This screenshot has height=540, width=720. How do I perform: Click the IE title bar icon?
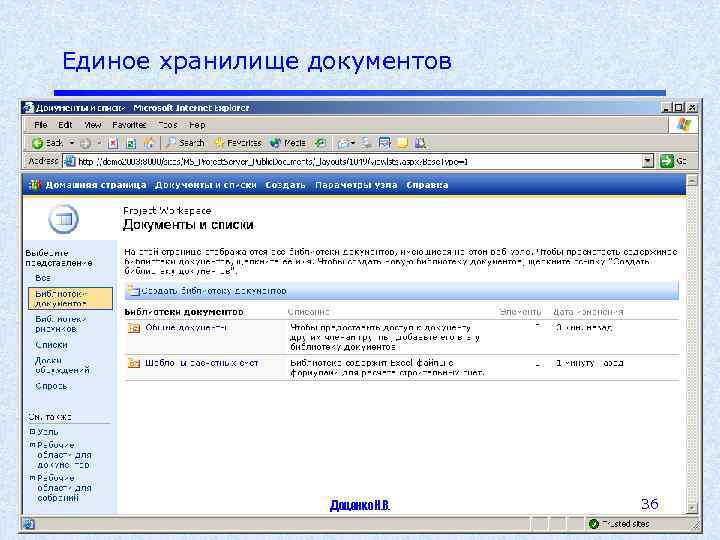pos(28,107)
